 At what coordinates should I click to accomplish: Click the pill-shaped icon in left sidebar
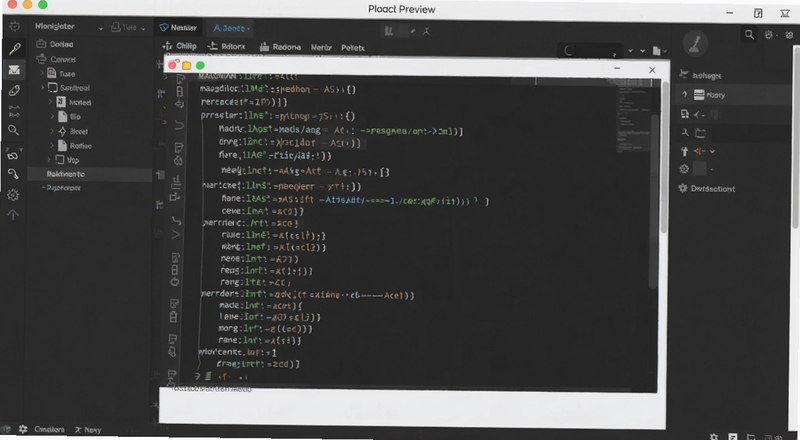coord(14,91)
